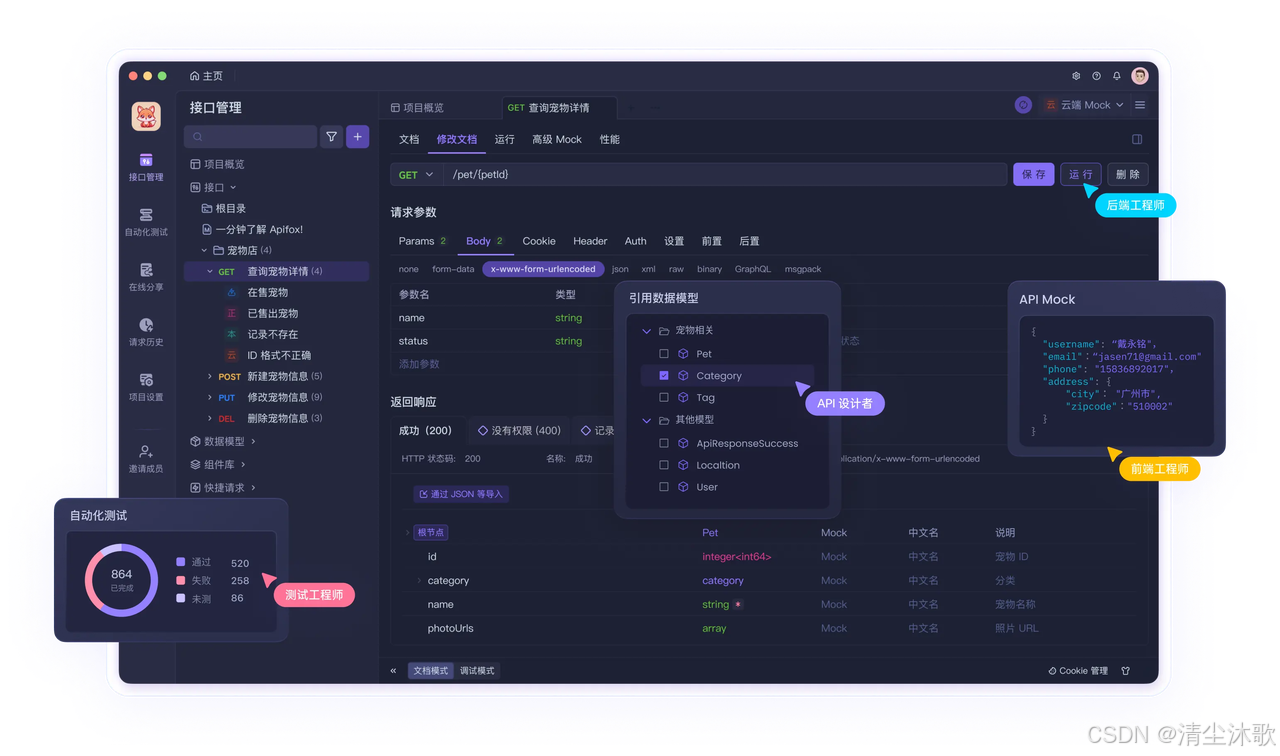Click the filter funnel icon beside search
The image size is (1280, 756).
click(x=331, y=136)
